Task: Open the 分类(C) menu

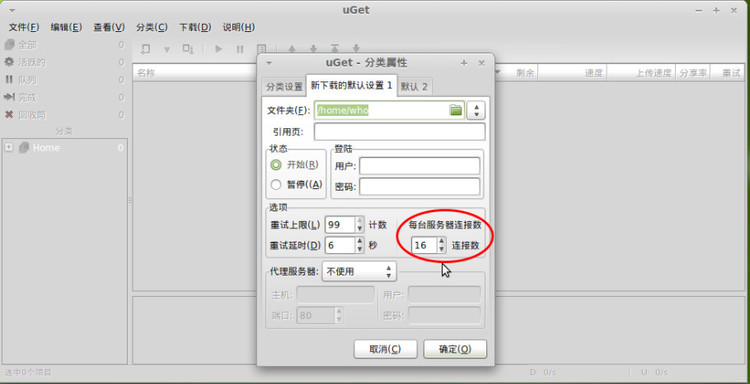Action: pos(152,27)
